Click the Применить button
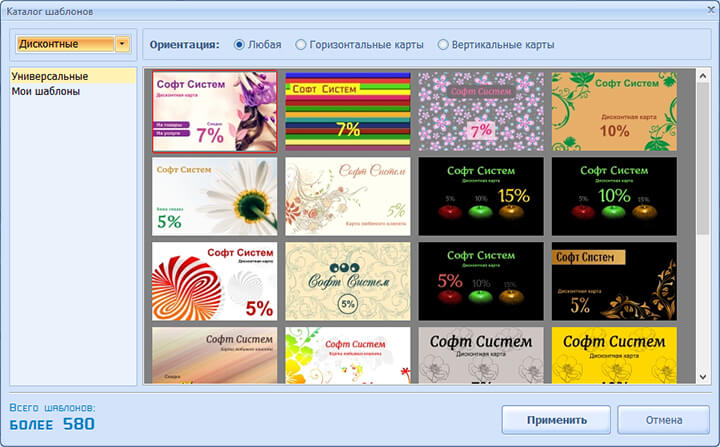Screen dimensions: 720x447 [556, 420]
